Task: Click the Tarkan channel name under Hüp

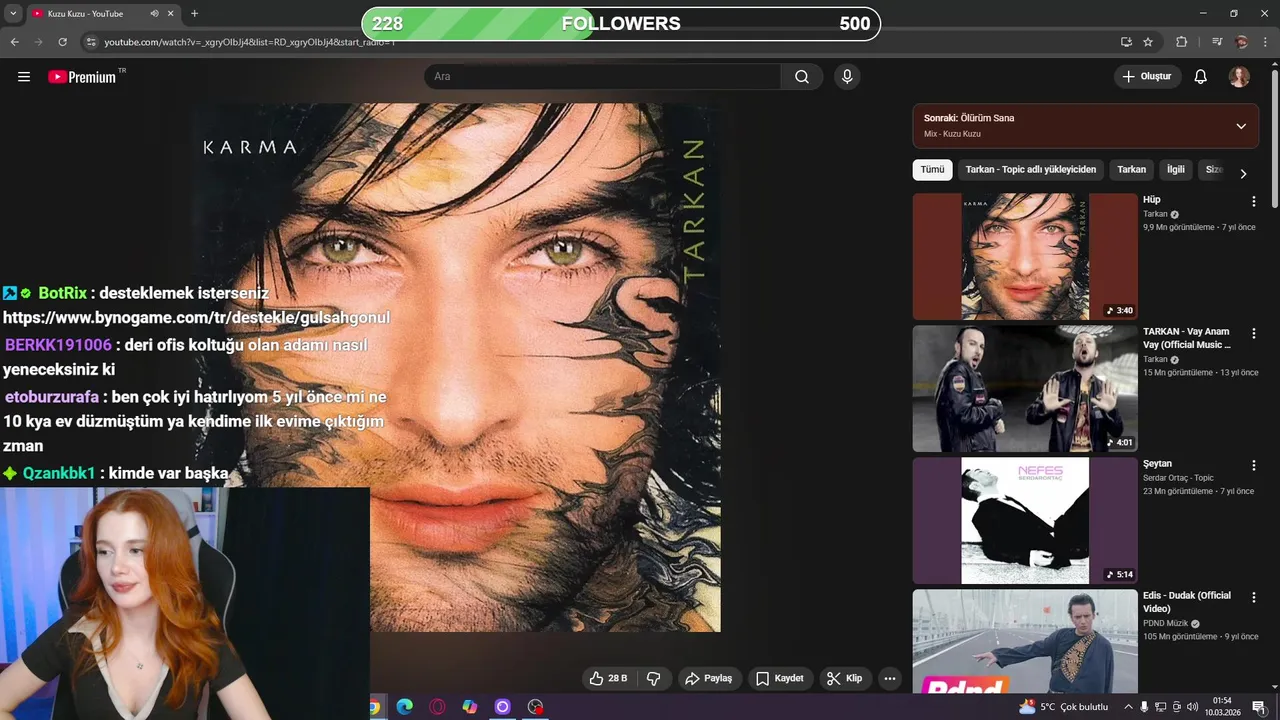Action: pyautogui.click(x=1155, y=214)
